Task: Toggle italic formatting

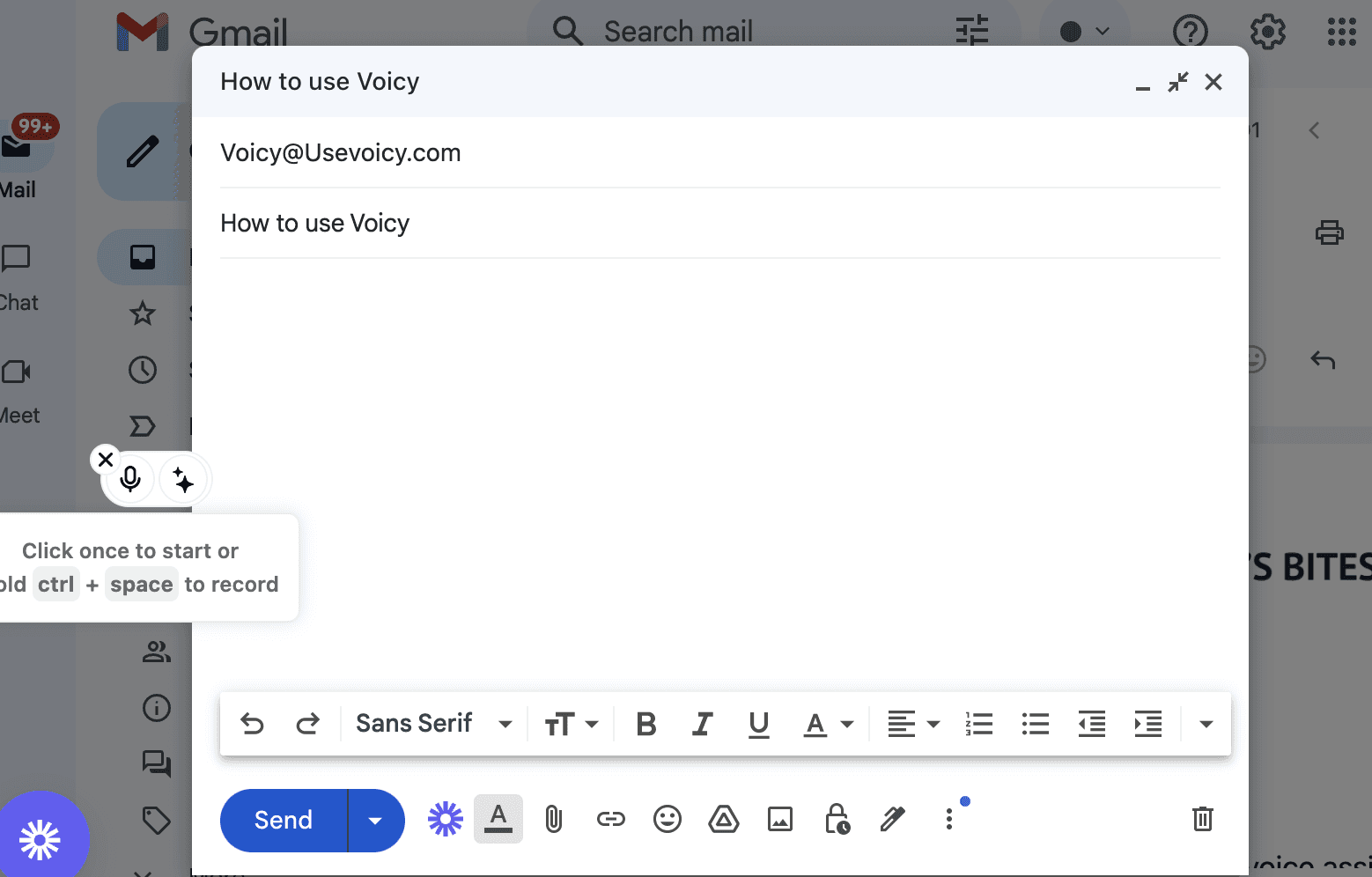Action: pos(702,724)
